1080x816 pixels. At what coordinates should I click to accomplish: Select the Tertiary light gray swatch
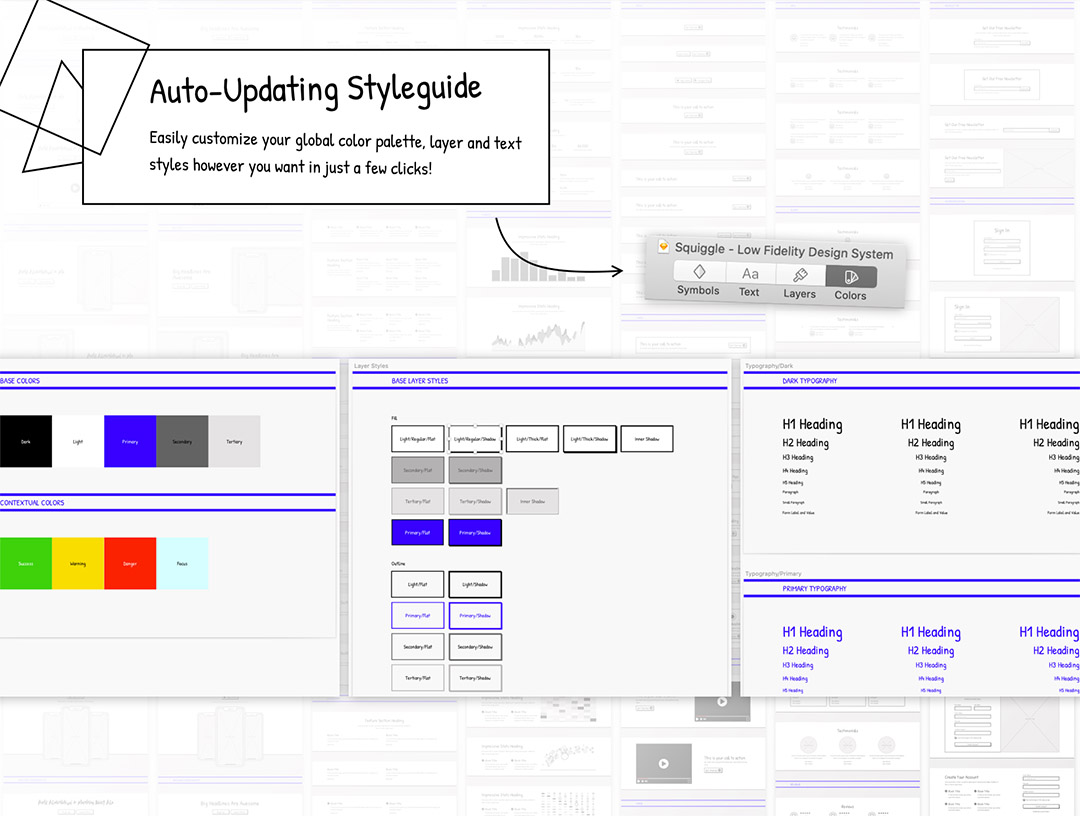(x=234, y=441)
